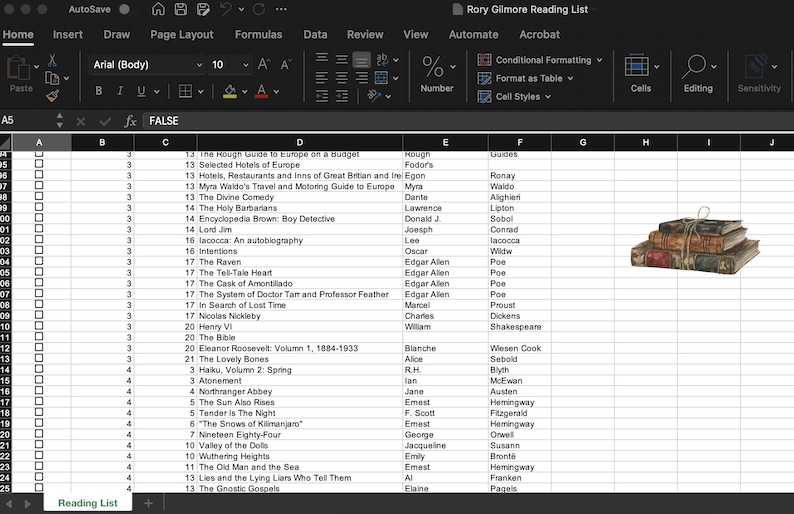Click the Borders icon
This screenshot has height=514, width=794.
185,91
